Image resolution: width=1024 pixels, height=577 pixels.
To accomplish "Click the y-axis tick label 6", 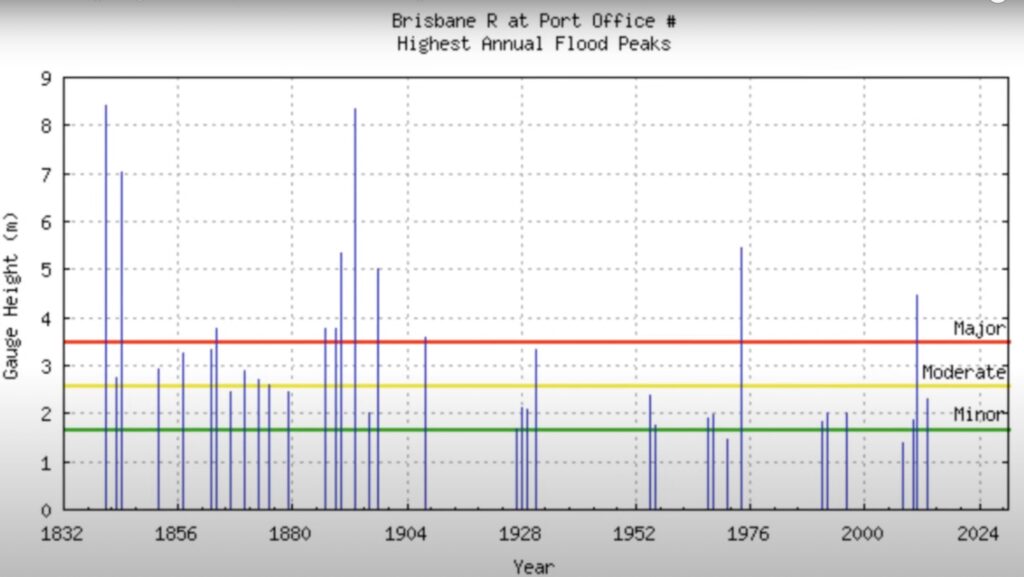I will [46, 222].
